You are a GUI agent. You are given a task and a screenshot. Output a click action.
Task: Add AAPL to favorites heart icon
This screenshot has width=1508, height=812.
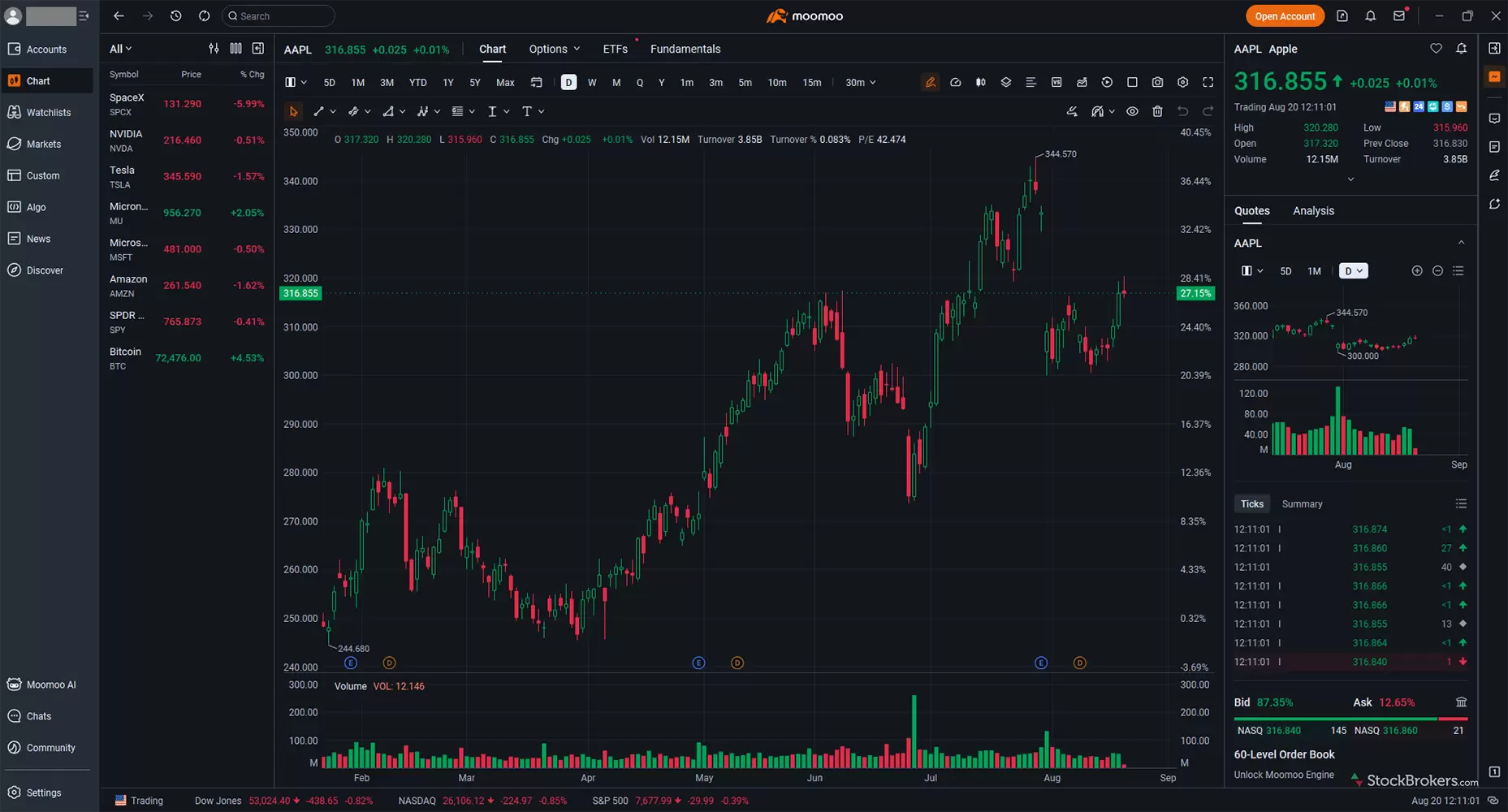pos(1436,49)
